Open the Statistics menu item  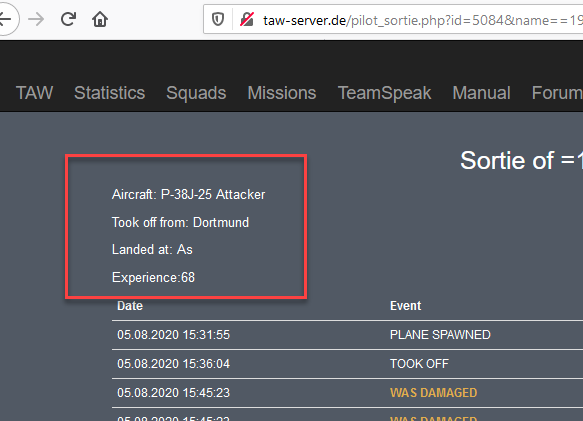click(109, 93)
